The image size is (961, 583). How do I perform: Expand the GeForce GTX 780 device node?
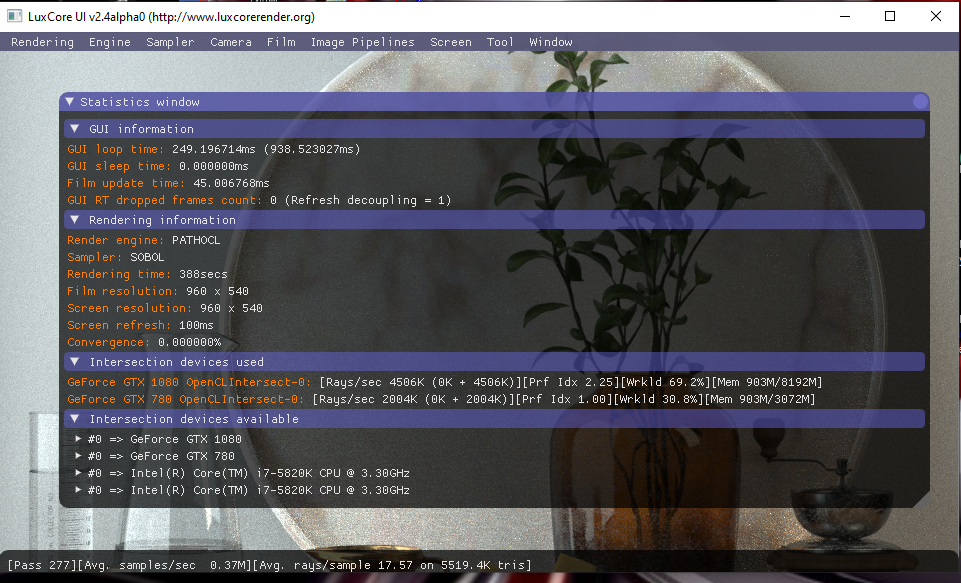click(79, 456)
